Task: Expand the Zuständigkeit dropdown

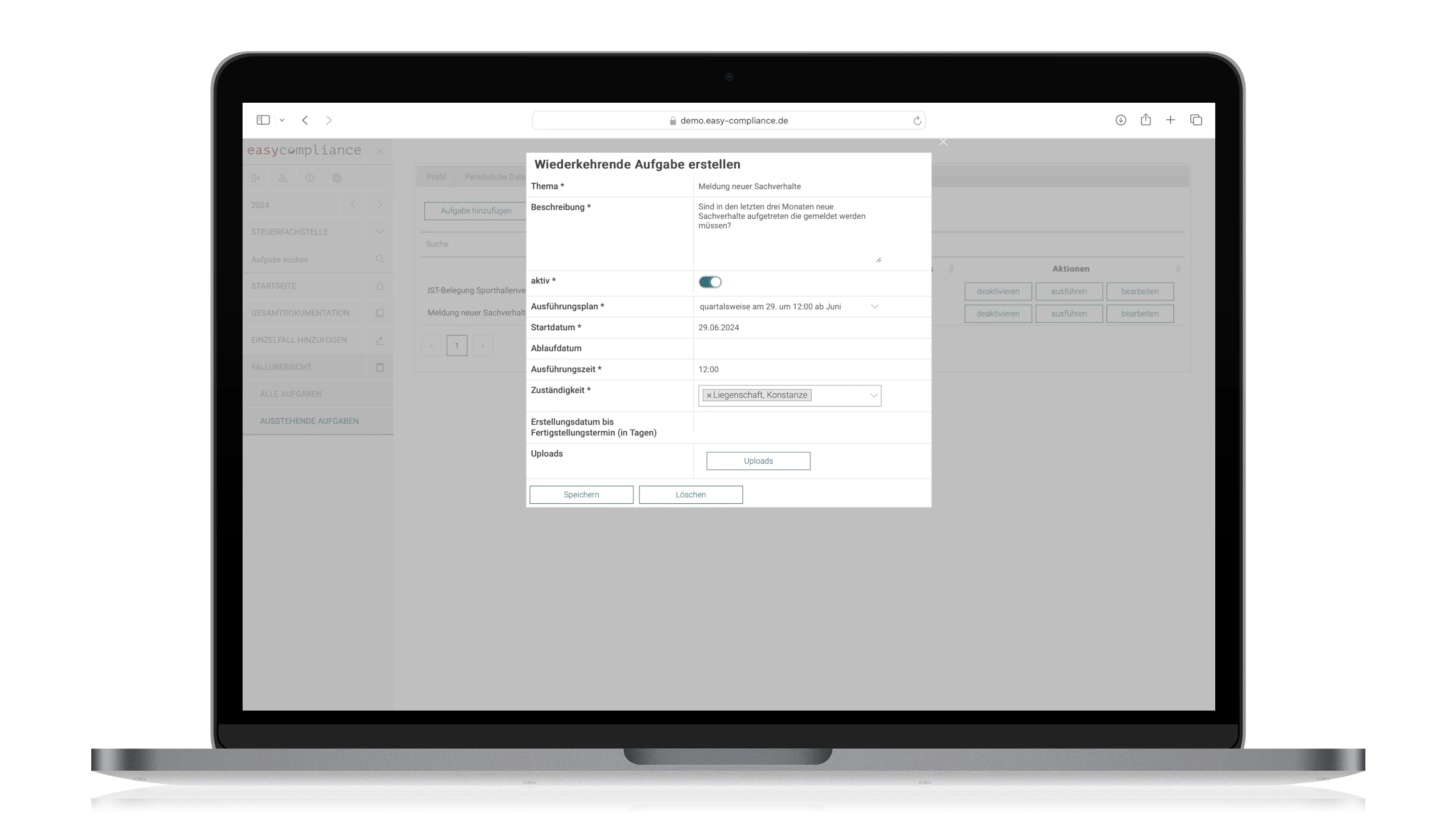Action: (x=872, y=394)
